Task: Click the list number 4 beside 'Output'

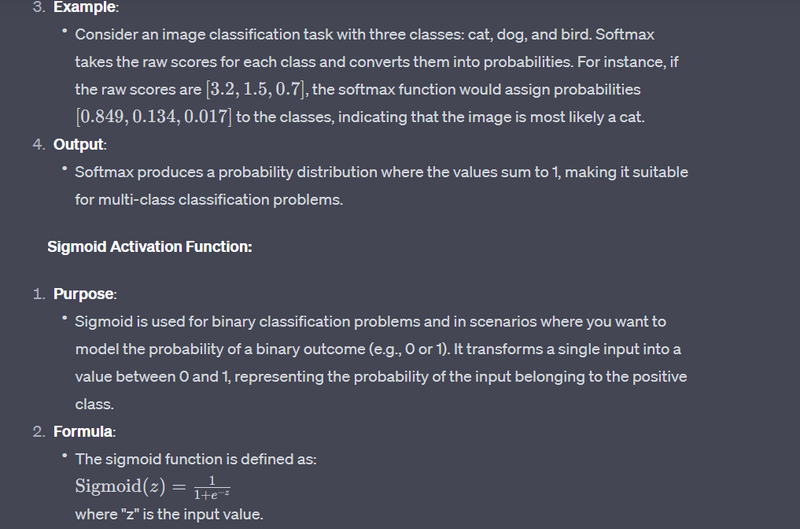Action: click(x=37, y=145)
